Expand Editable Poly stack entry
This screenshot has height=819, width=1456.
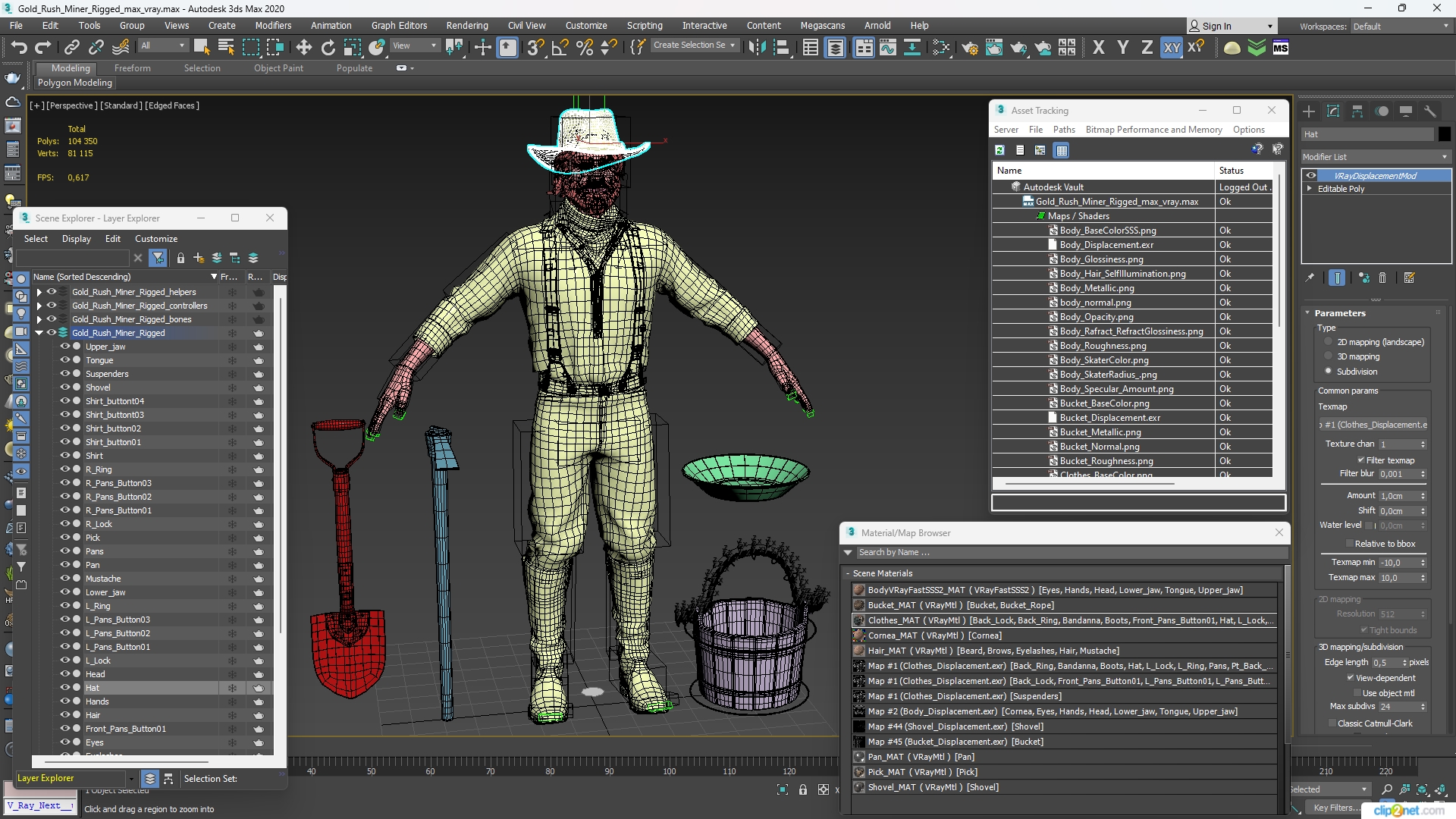(x=1309, y=189)
